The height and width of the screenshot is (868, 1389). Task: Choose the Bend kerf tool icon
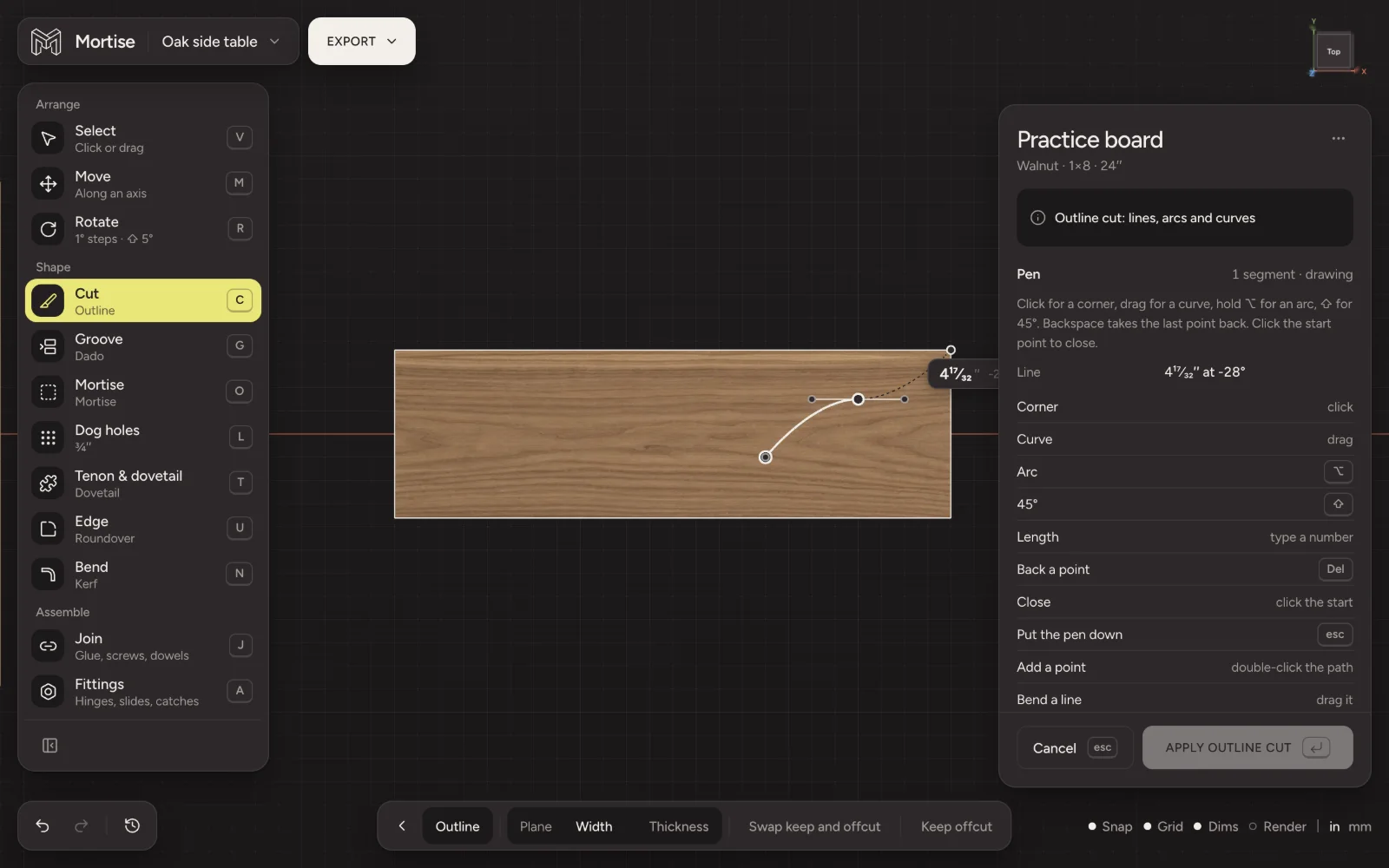[49, 575]
